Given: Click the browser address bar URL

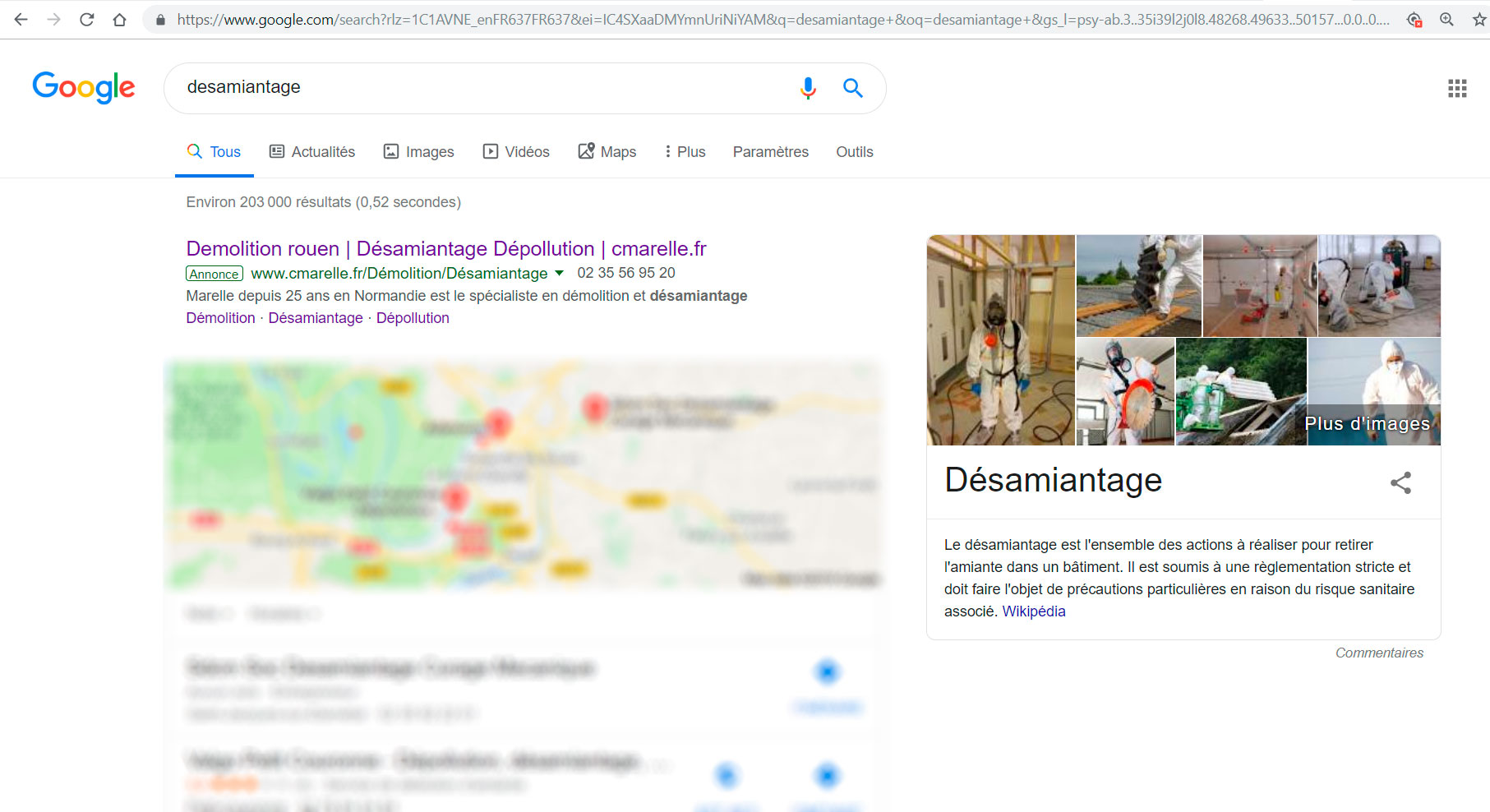Looking at the screenshot, I should tap(782, 20).
